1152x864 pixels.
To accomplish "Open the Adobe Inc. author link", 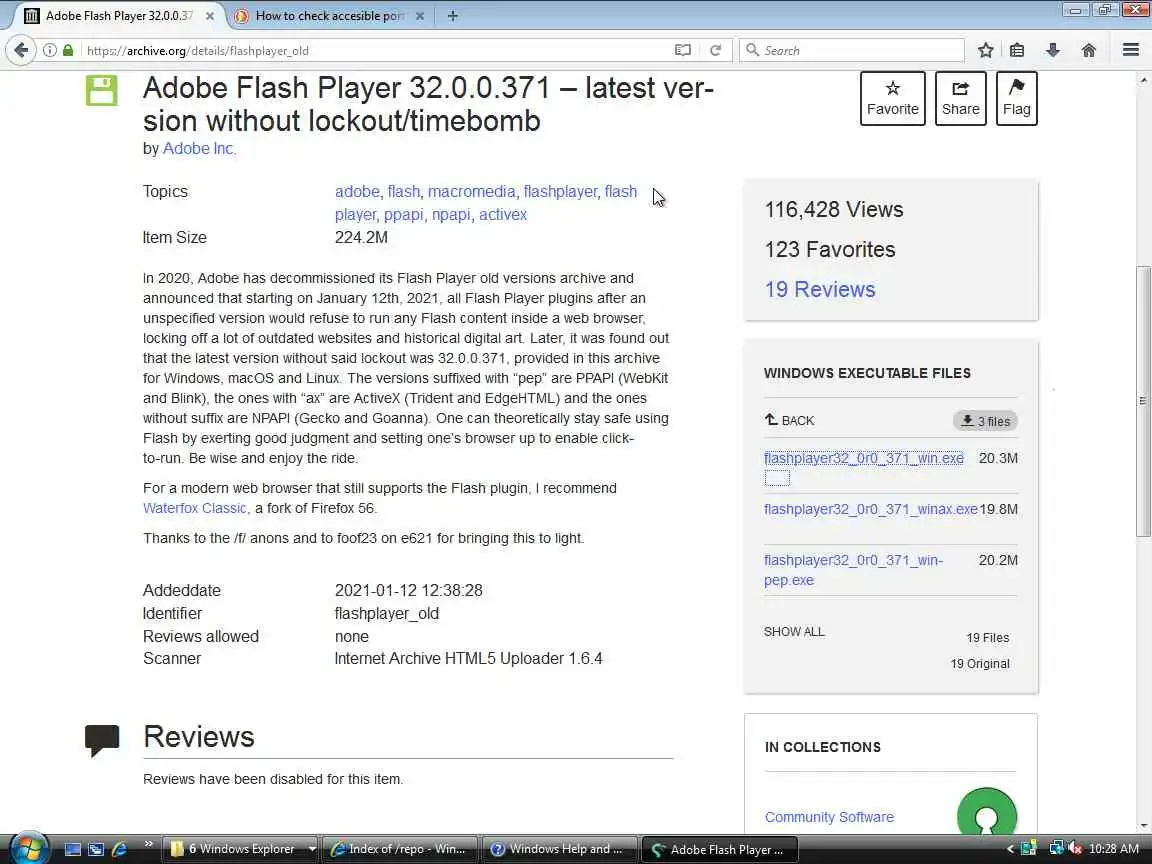I will coord(199,148).
